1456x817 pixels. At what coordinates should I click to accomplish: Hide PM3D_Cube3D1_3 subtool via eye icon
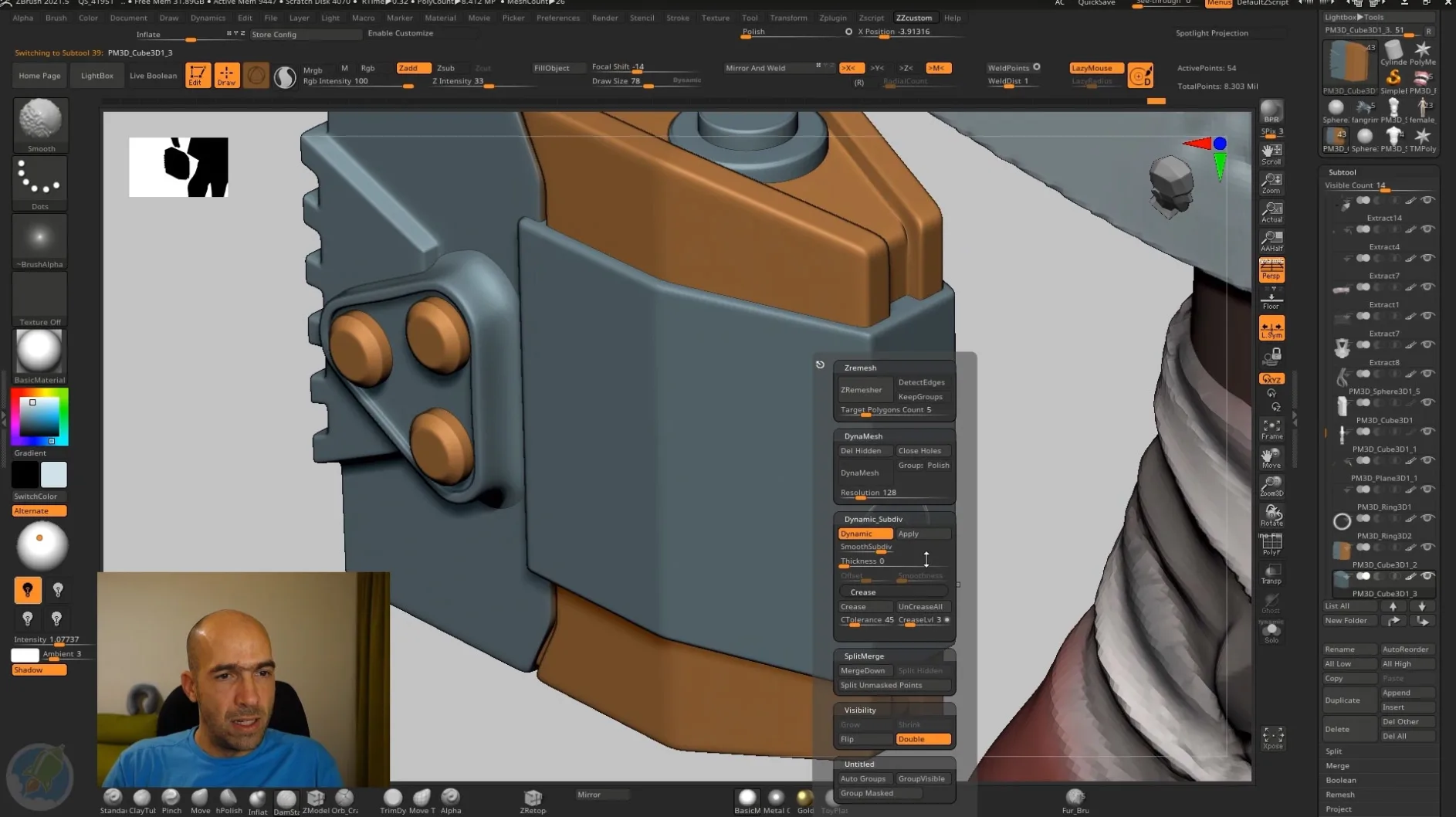[x=1427, y=576]
